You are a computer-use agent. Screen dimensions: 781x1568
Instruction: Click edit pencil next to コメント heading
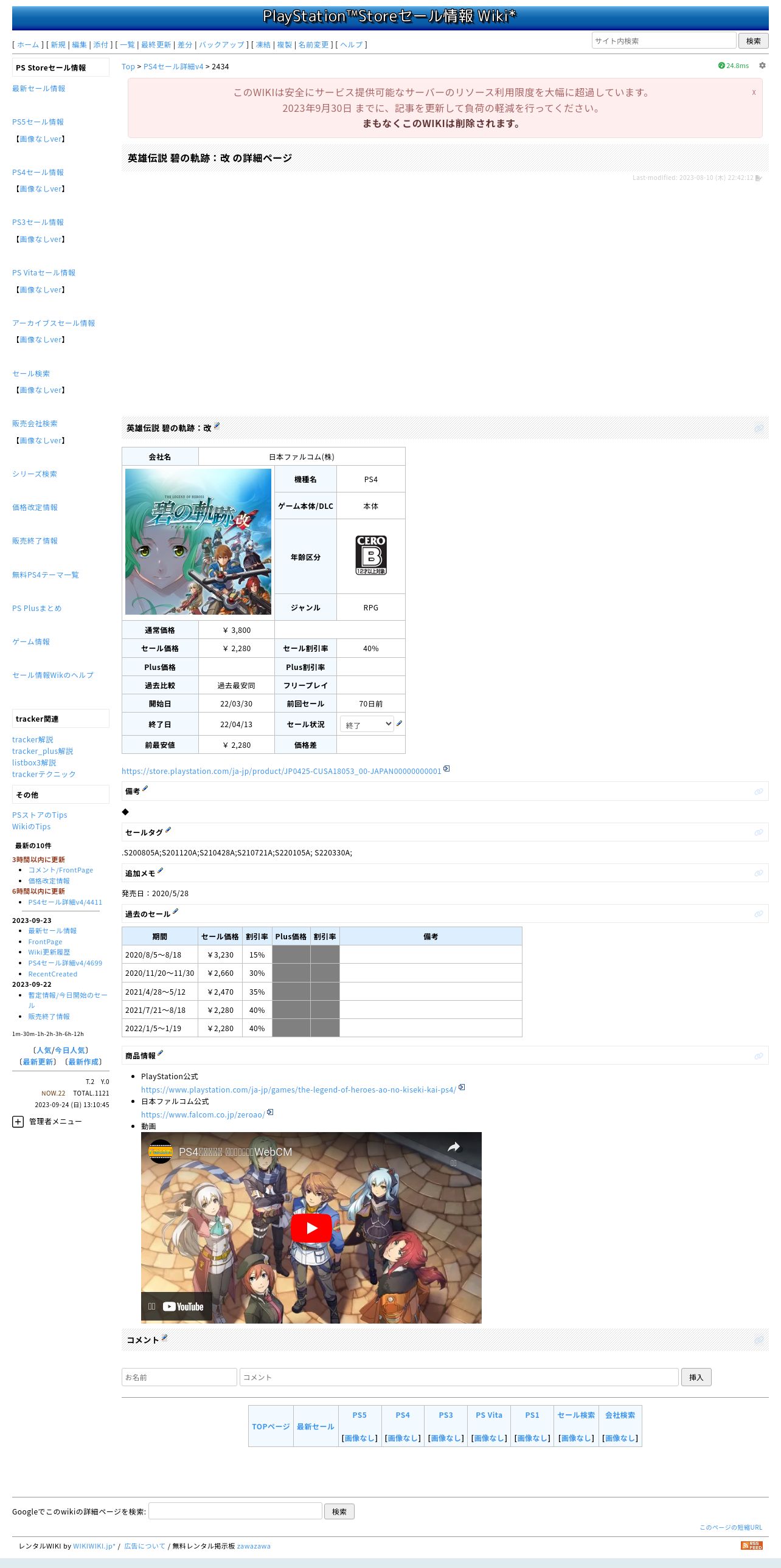coord(164,1338)
